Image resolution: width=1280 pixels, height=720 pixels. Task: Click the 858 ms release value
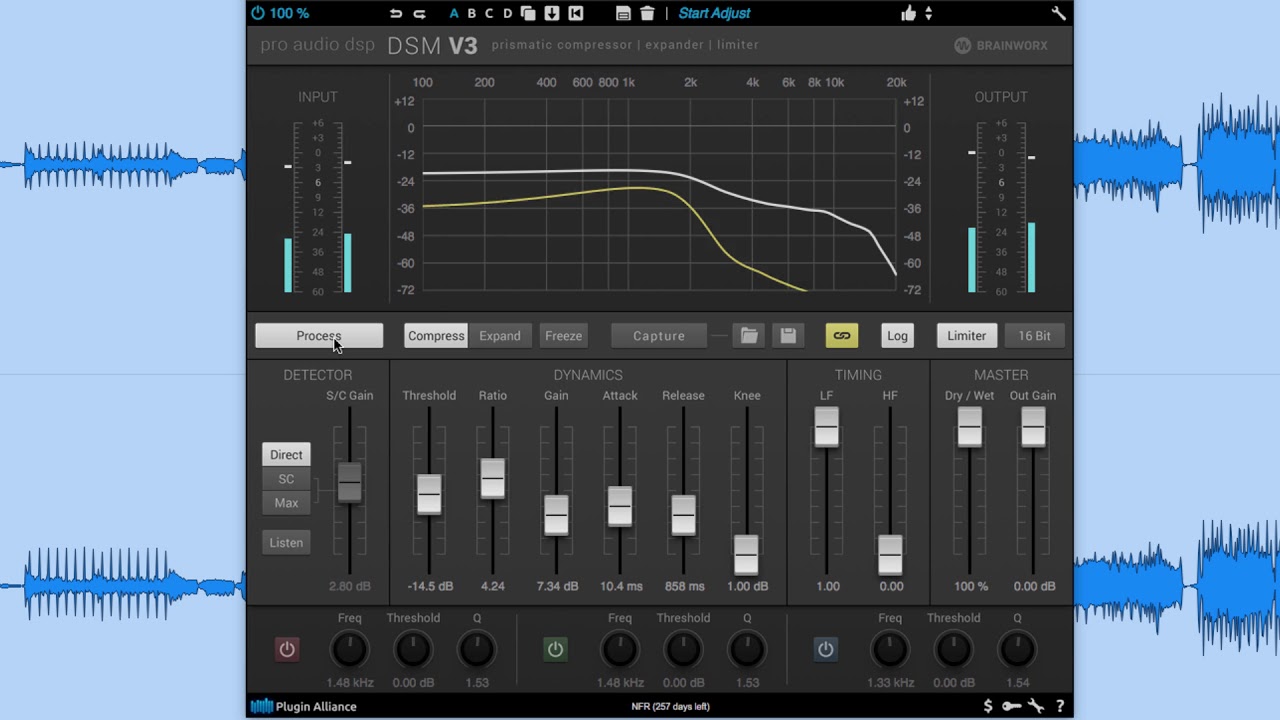pyautogui.click(x=684, y=586)
